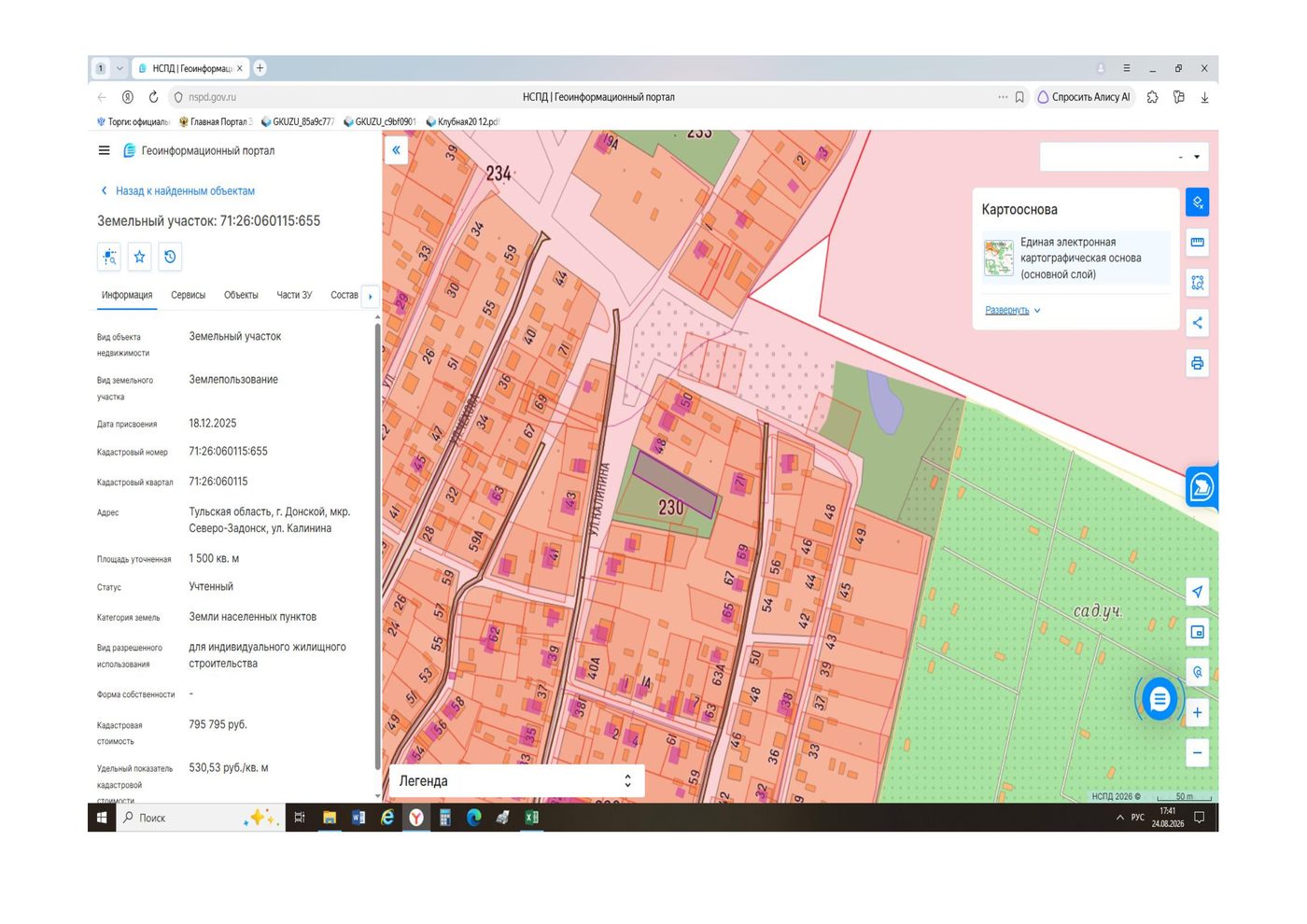Zoom in the map with plus
This screenshot has height=924, width=1307.
pyautogui.click(x=1197, y=712)
